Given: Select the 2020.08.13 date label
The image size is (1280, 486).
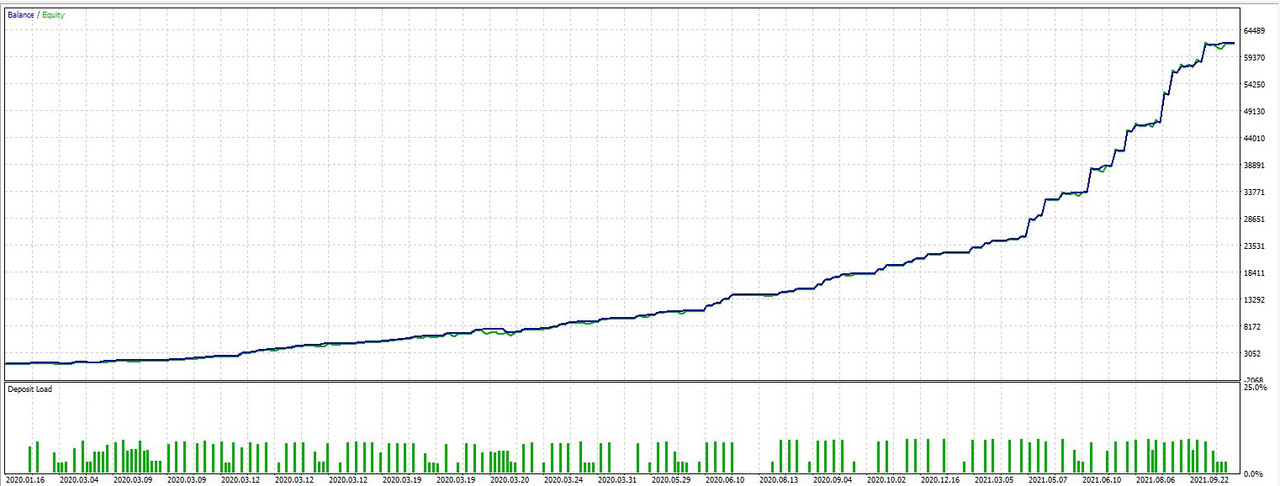Looking at the screenshot, I should tap(780, 481).
